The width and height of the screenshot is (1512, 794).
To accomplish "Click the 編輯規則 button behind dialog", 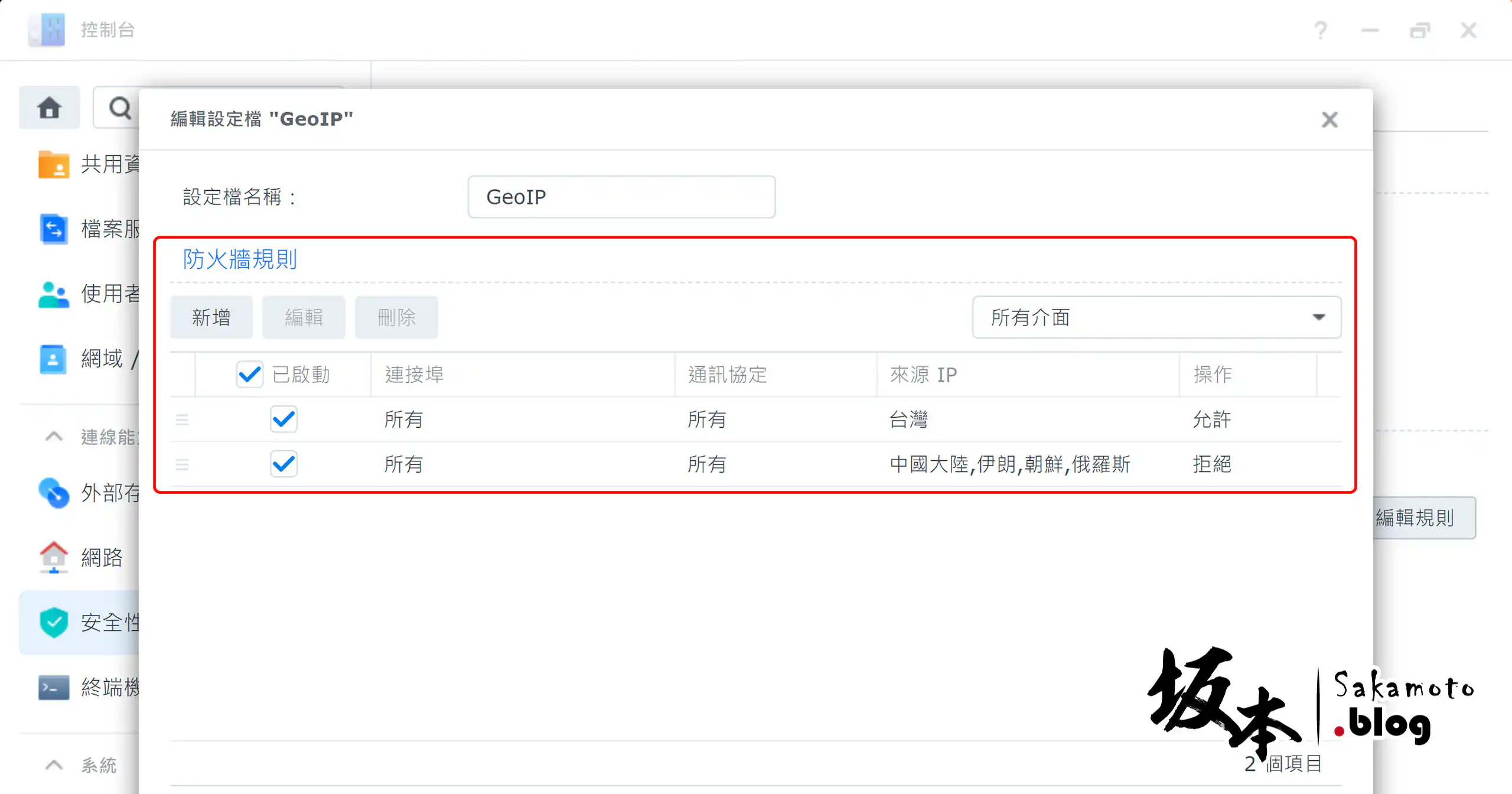I will (x=1423, y=518).
